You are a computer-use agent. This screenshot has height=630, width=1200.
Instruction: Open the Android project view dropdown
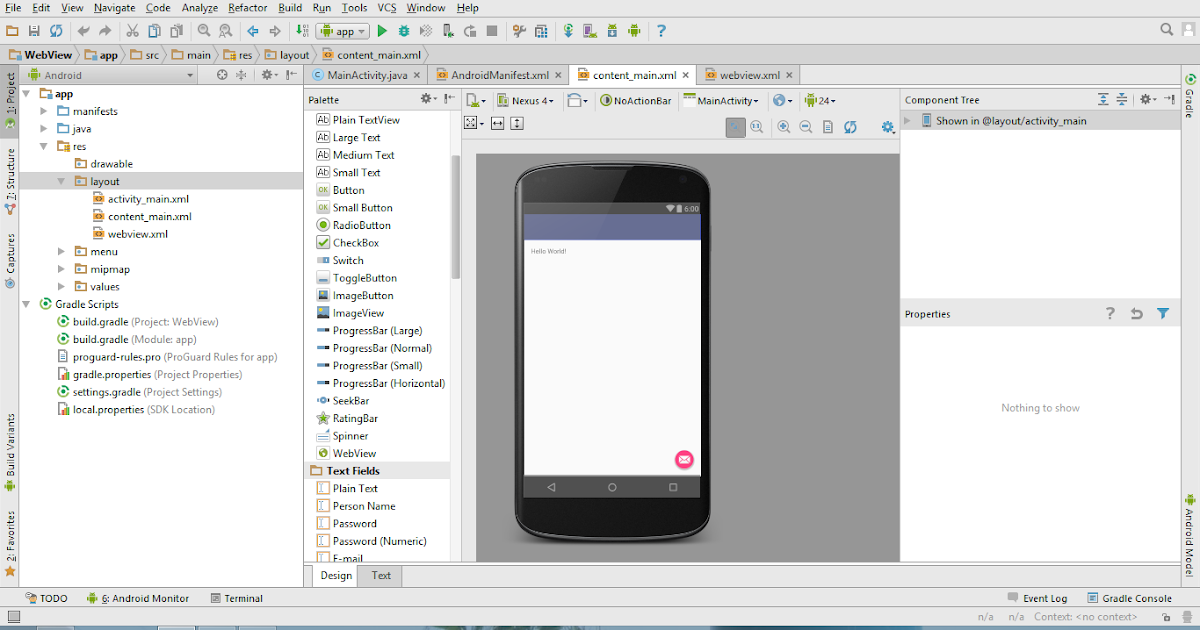pyautogui.click(x=110, y=75)
